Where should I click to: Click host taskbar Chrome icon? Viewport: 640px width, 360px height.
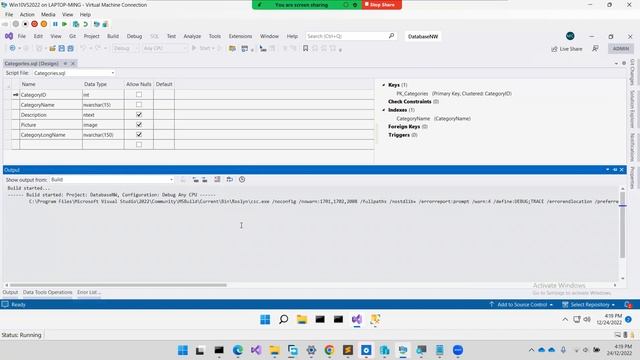click(x=329, y=350)
